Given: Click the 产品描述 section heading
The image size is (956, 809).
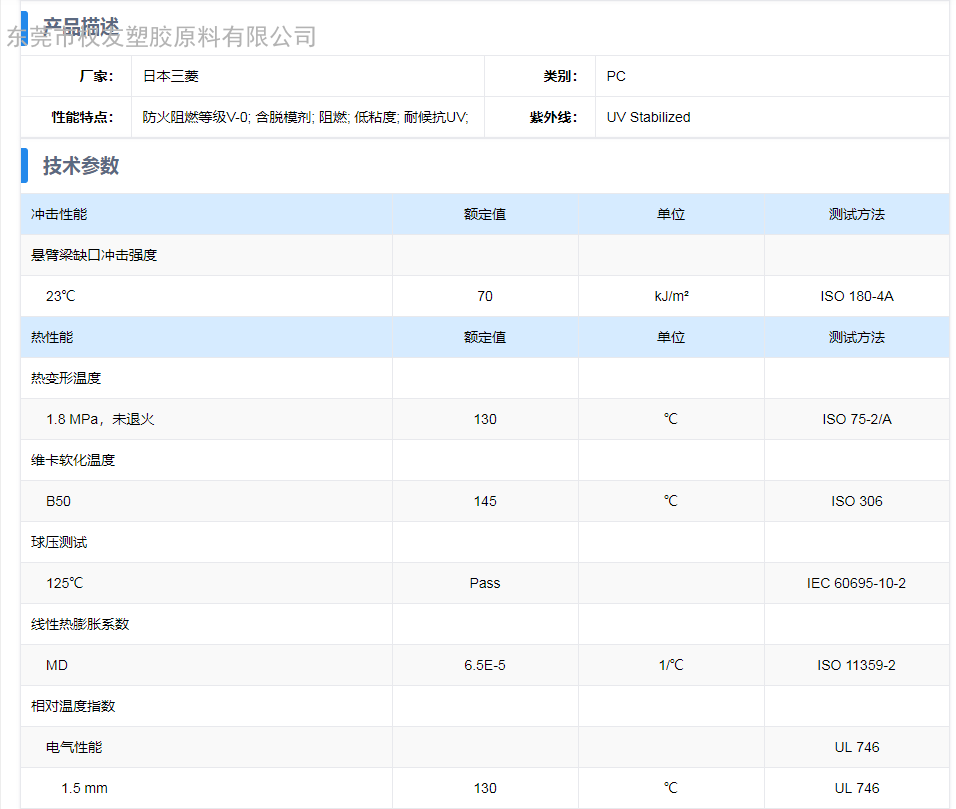Looking at the screenshot, I should [81, 24].
